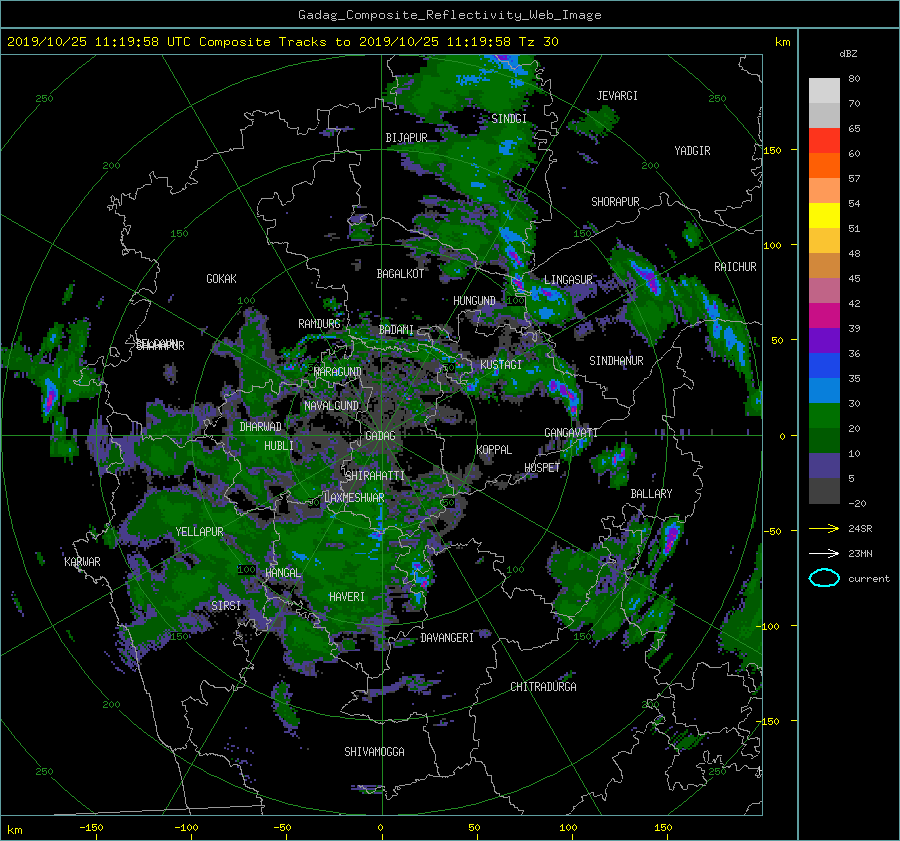The image size is (900, 841).
Task: Click the SINDGI city label
Action: tap(509, 118)
